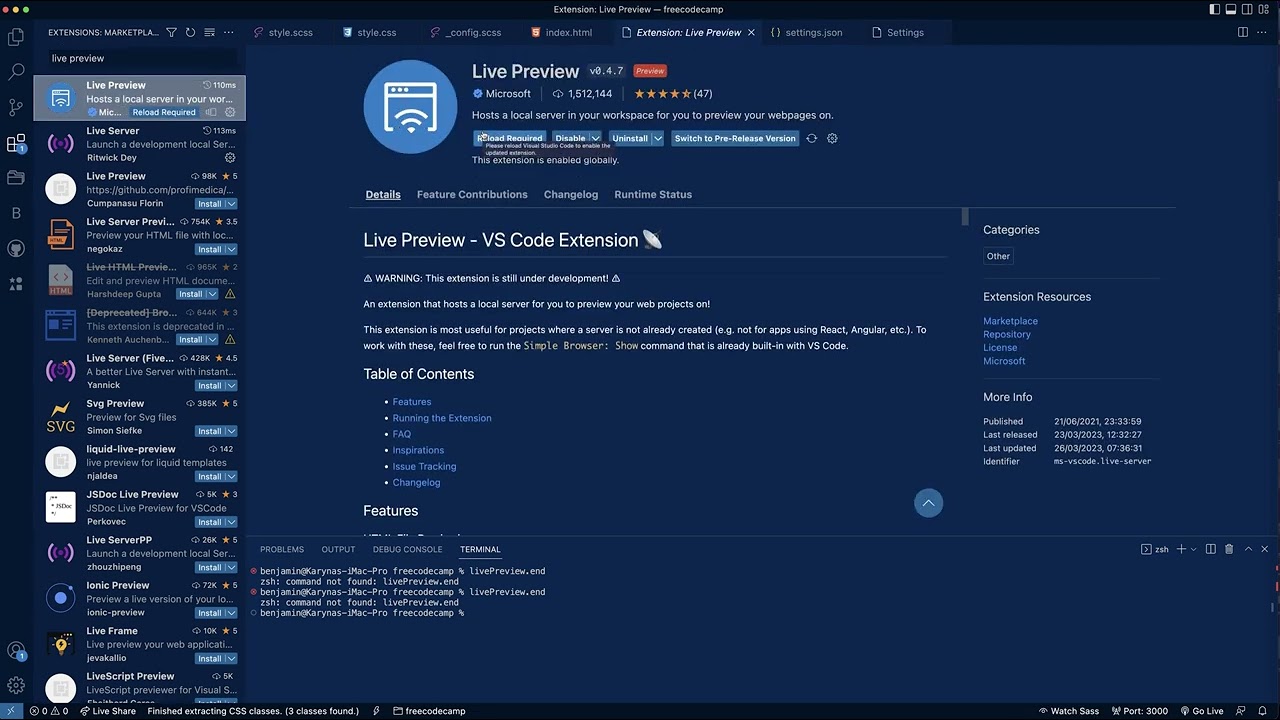Open new terminal launch profile dropdown
The height and width of the screenshot is (720, 1280).
point(1194,549)
